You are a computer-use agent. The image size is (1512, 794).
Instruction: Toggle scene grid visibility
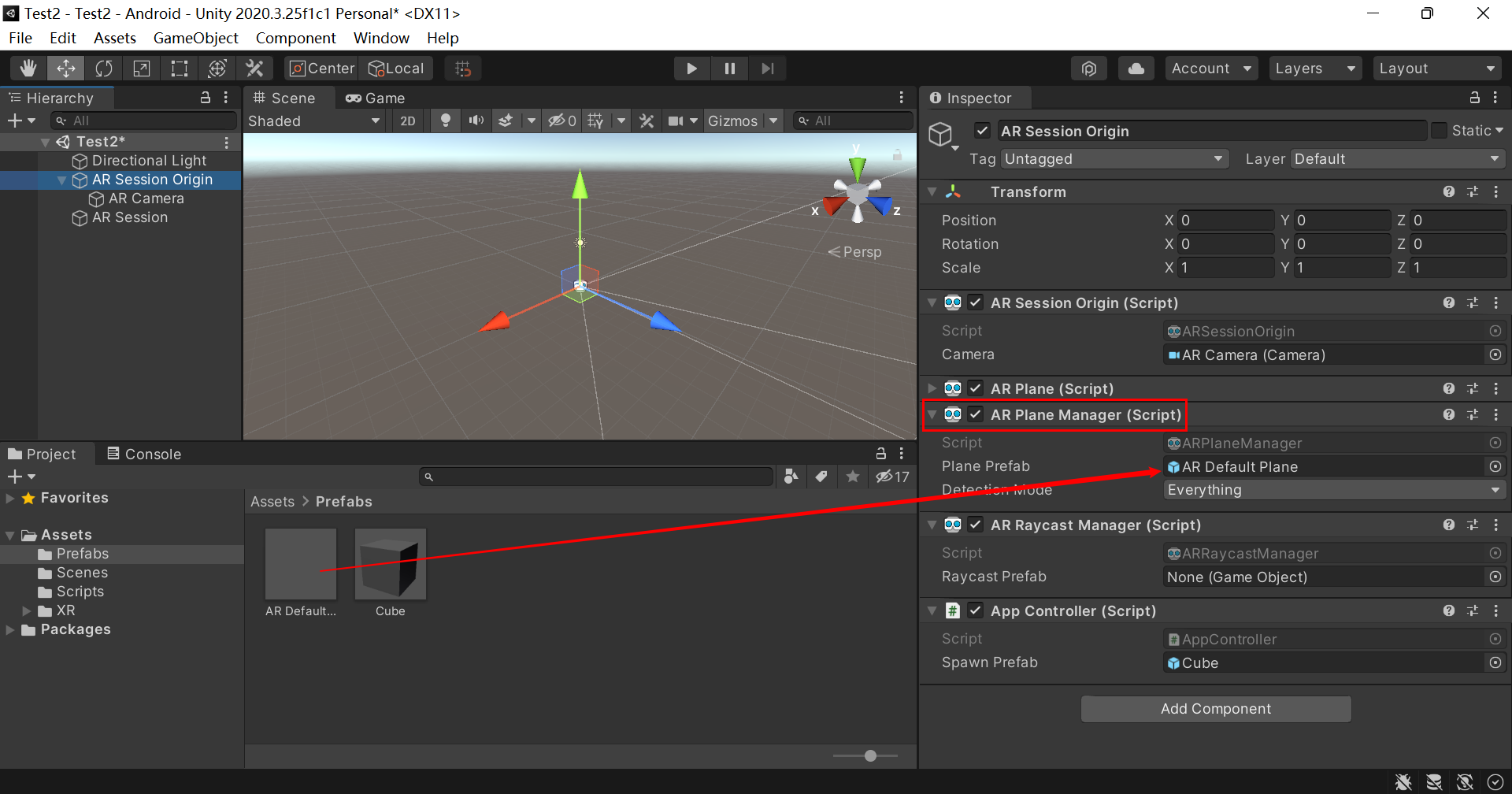tap(595, 121)
